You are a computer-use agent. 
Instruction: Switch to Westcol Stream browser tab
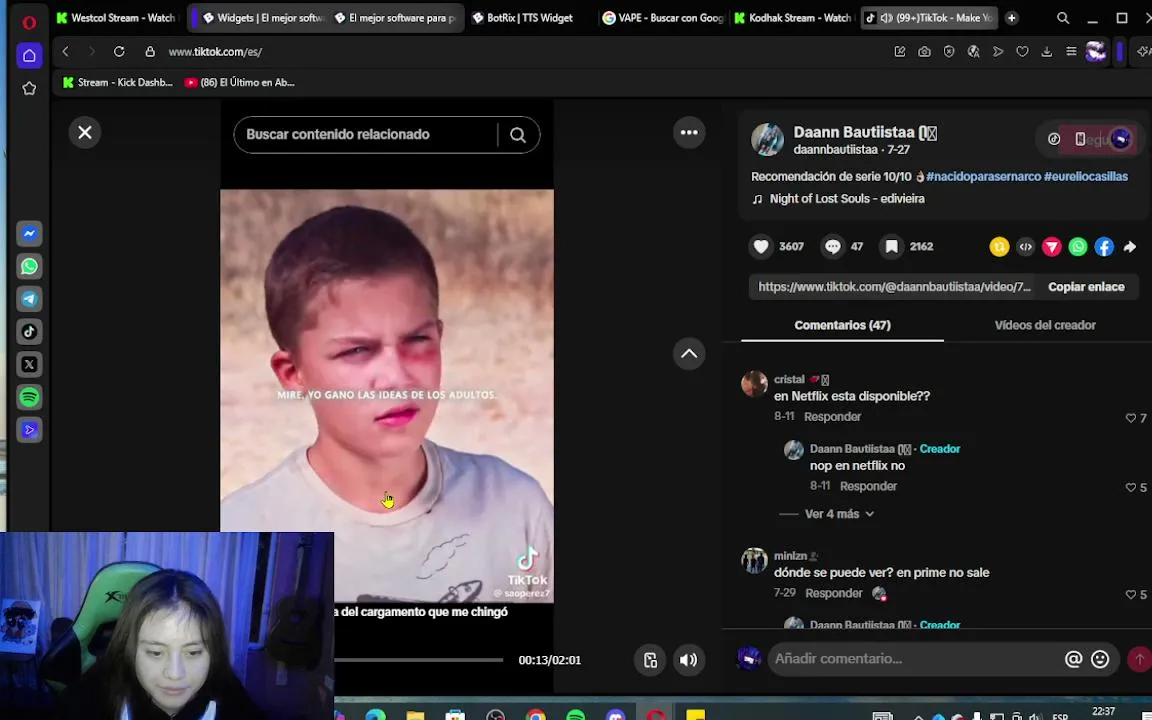coord(116,18)
